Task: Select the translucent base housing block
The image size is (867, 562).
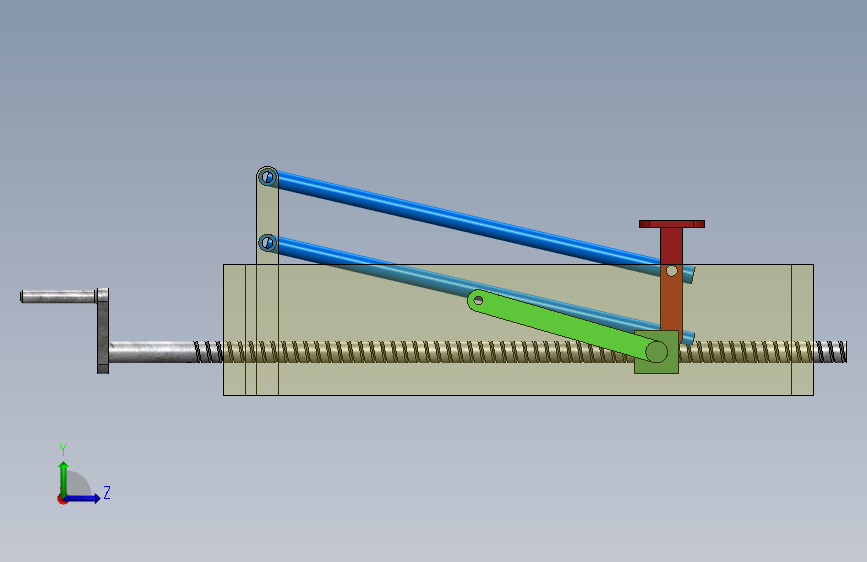Action: click(518, 330)
